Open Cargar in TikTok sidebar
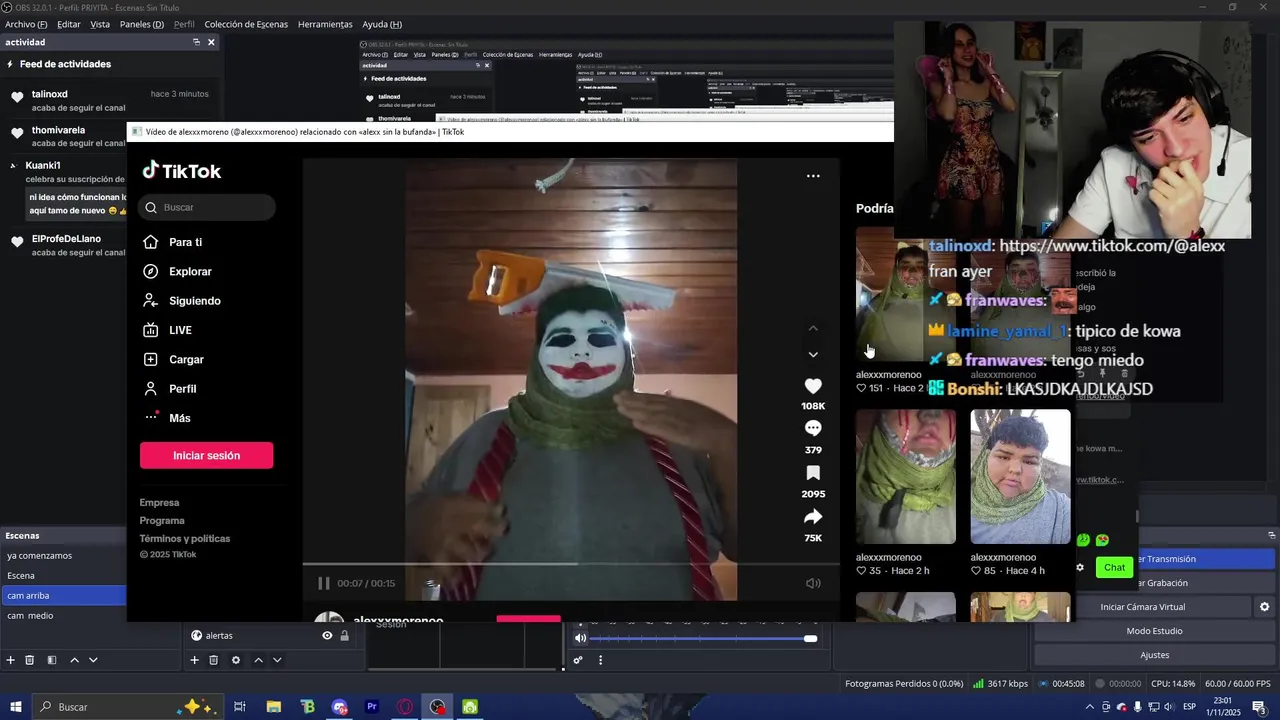 click(x=174, y=359)
